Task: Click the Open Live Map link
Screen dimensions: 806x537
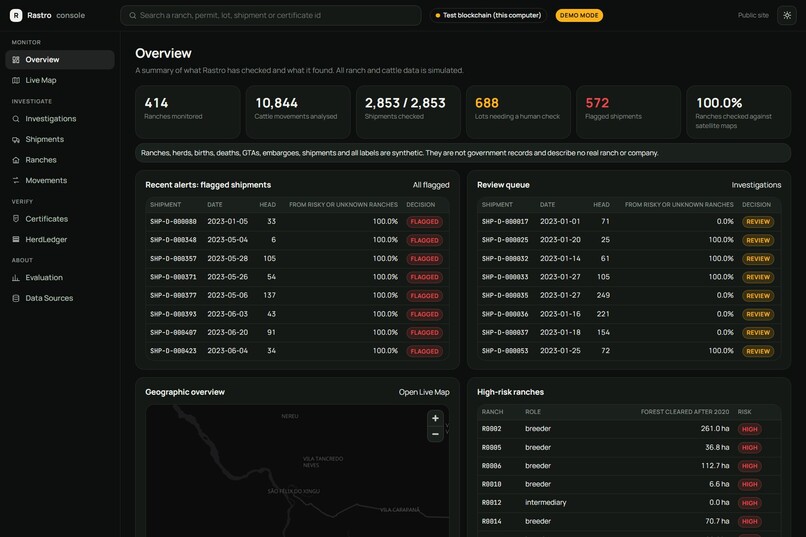Action: coord(424,392)
